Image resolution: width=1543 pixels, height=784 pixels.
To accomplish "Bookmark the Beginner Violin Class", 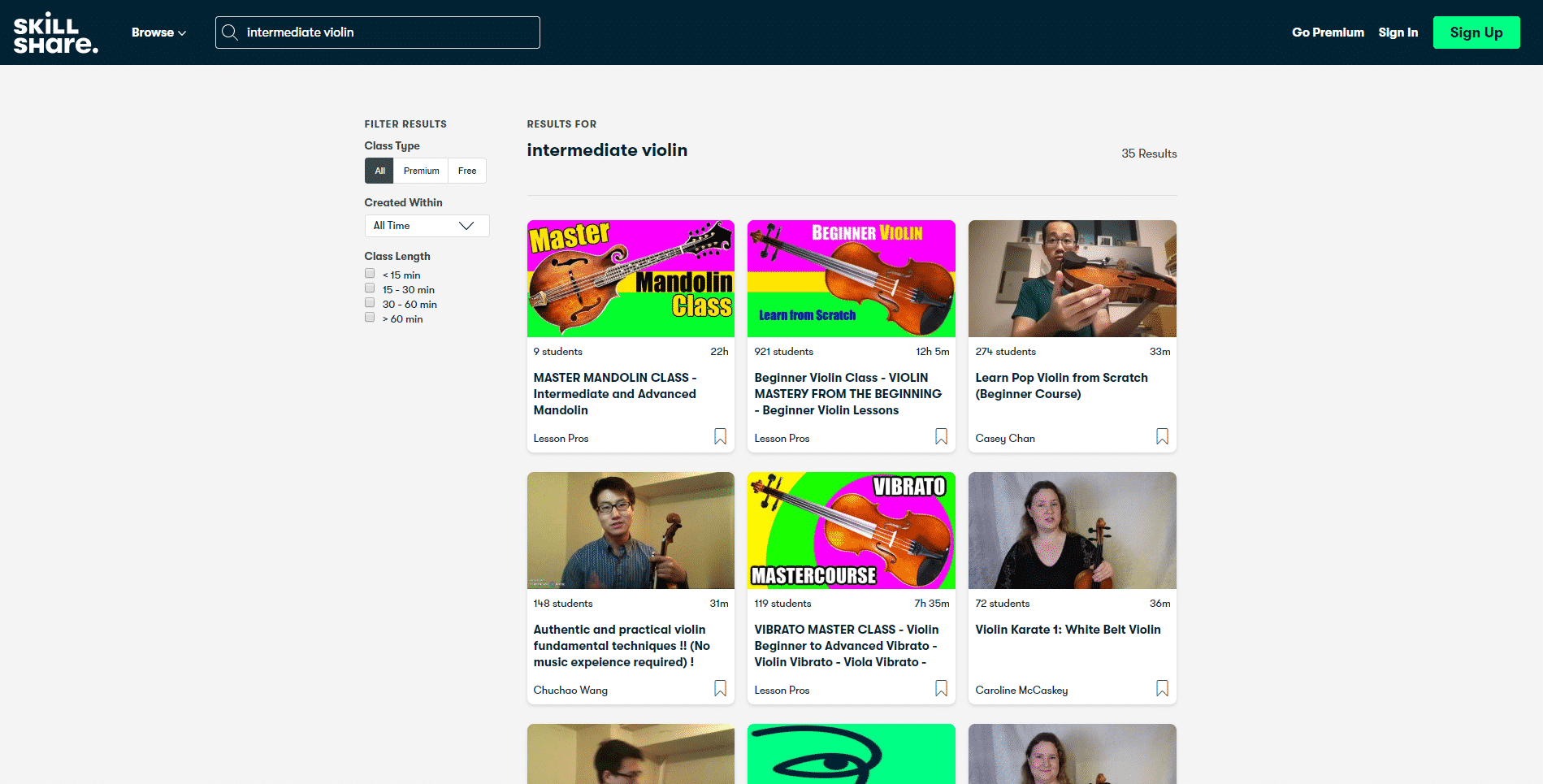I will [941, 437].
